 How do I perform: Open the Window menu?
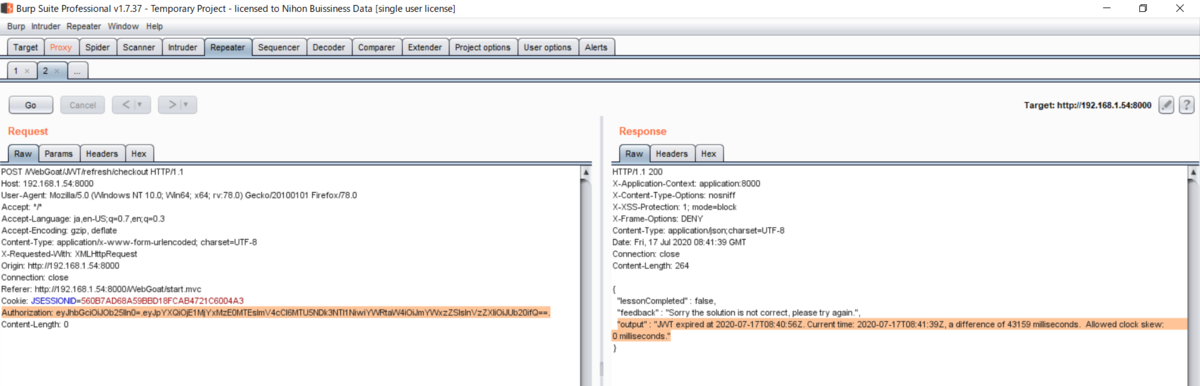click(x=123, y=26)
